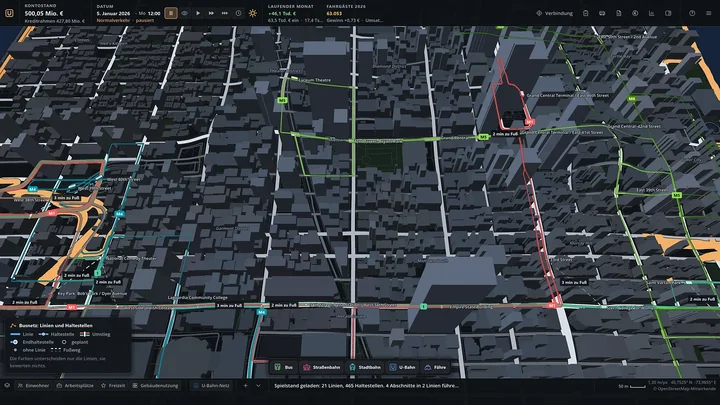Click the M5 line marker near Lyceum Theatre
This screenshot has width=720, height=405.
282,100
